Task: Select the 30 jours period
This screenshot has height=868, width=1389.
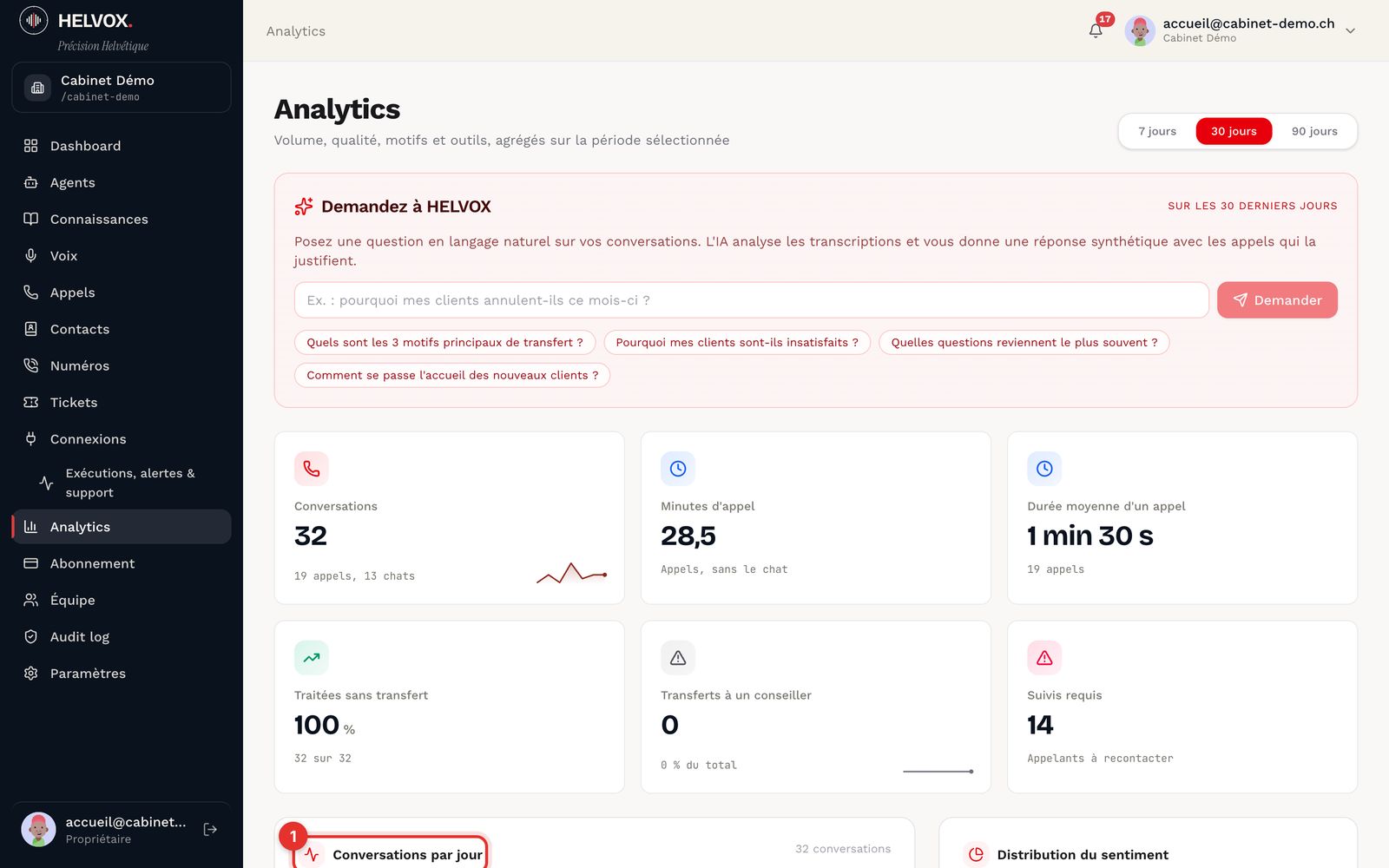Action: point(1234,131)
